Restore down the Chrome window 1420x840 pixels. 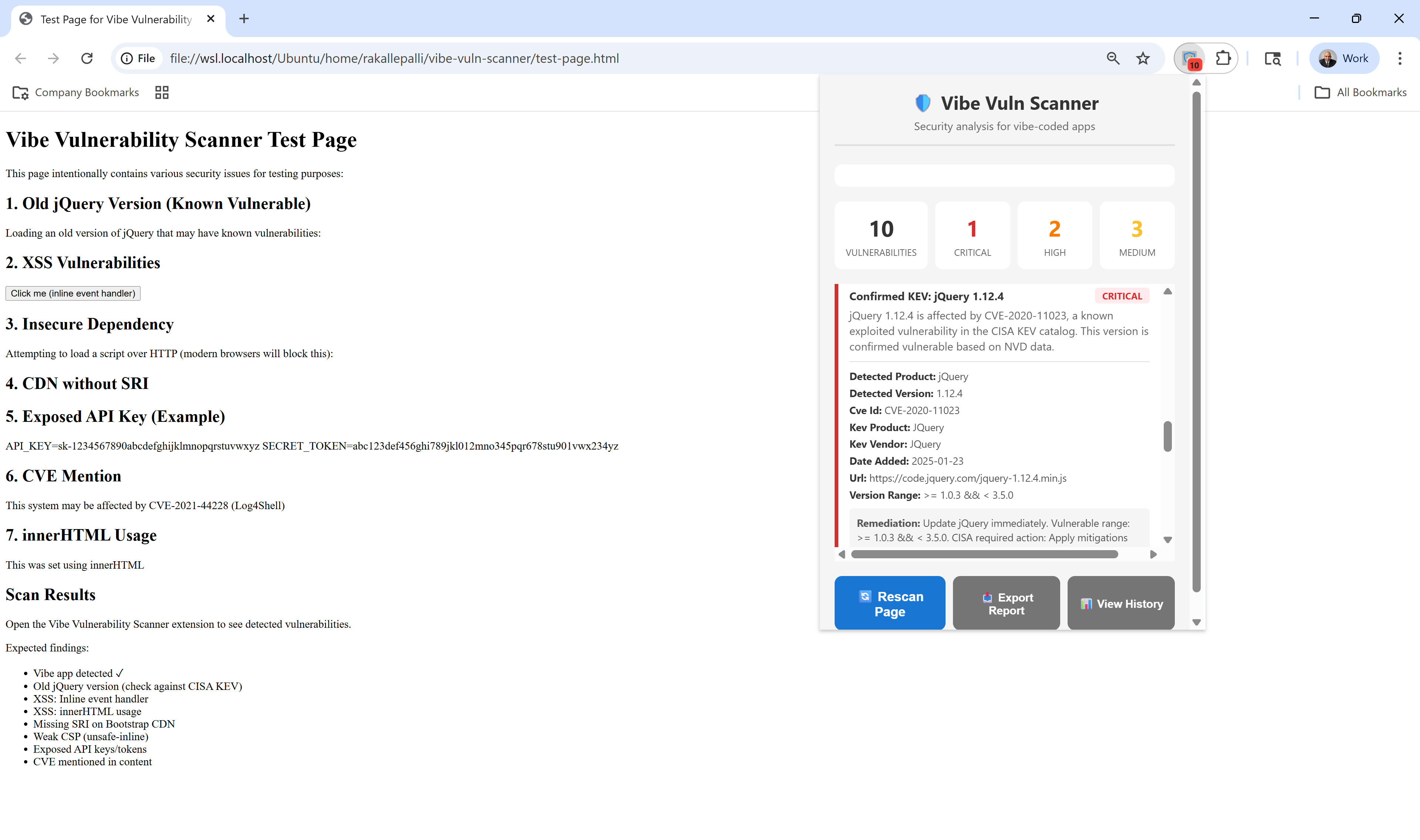pyautogui.click(x=1356, y=19)
